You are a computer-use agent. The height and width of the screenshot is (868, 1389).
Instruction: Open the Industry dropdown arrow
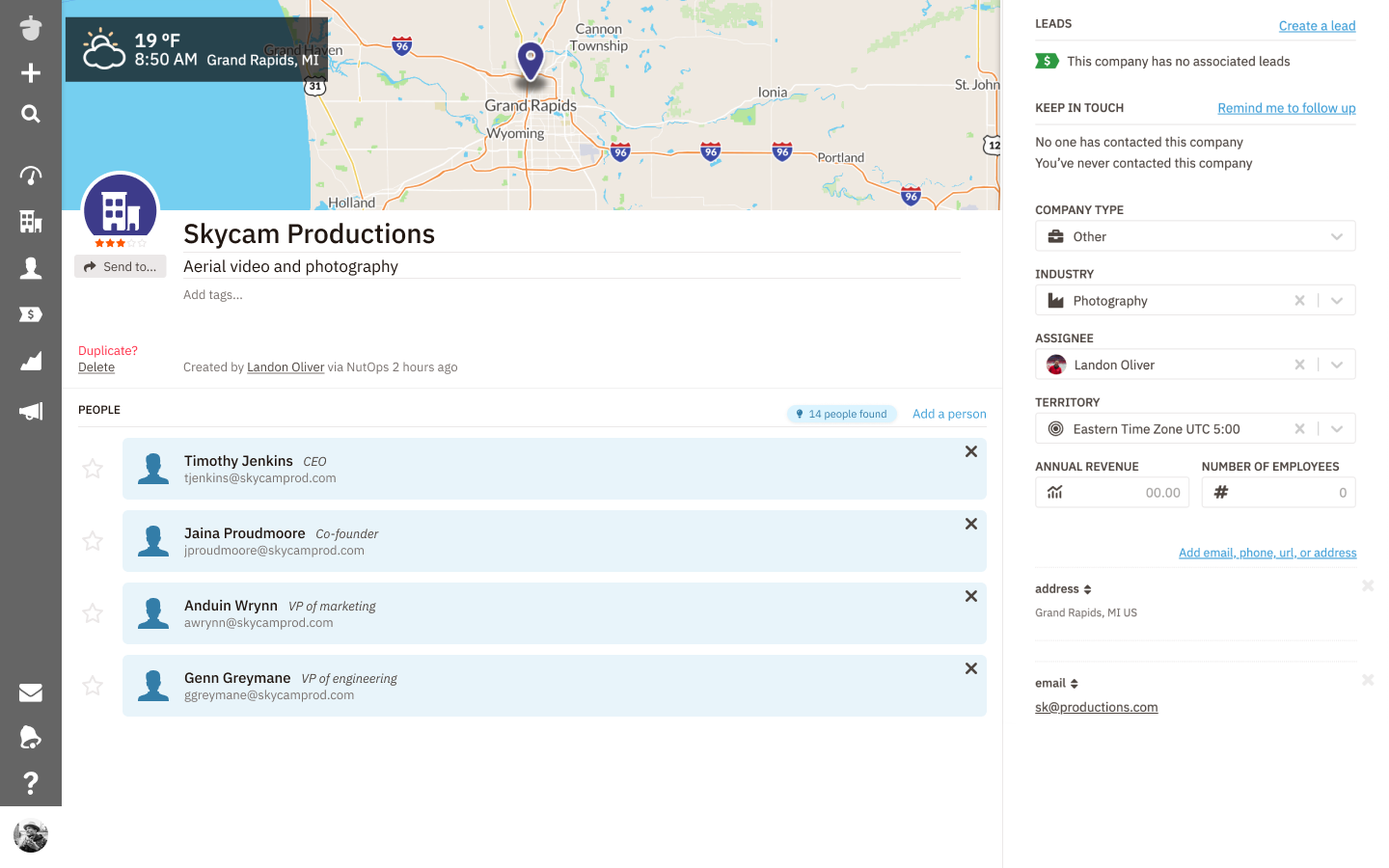(1336, 301)
